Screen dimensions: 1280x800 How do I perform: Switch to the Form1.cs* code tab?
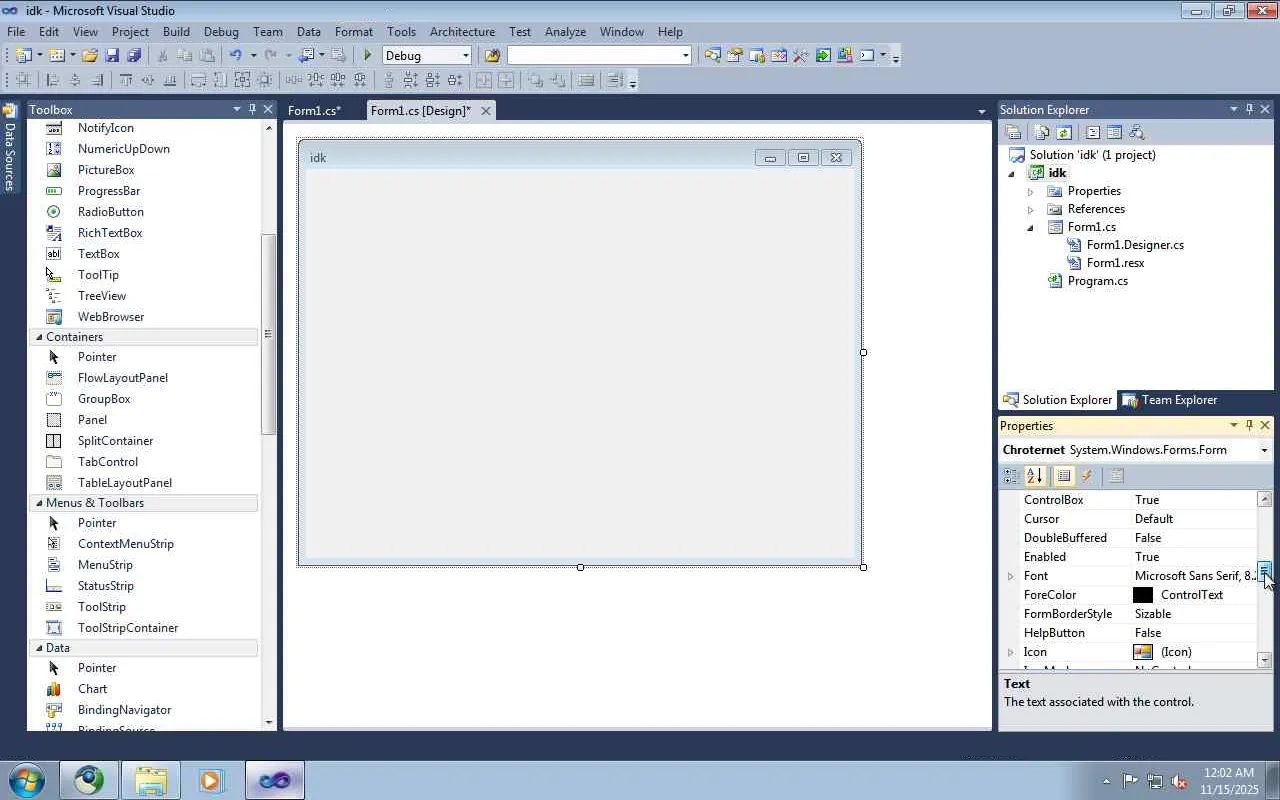pyautogui.click(x=314, y=110)
